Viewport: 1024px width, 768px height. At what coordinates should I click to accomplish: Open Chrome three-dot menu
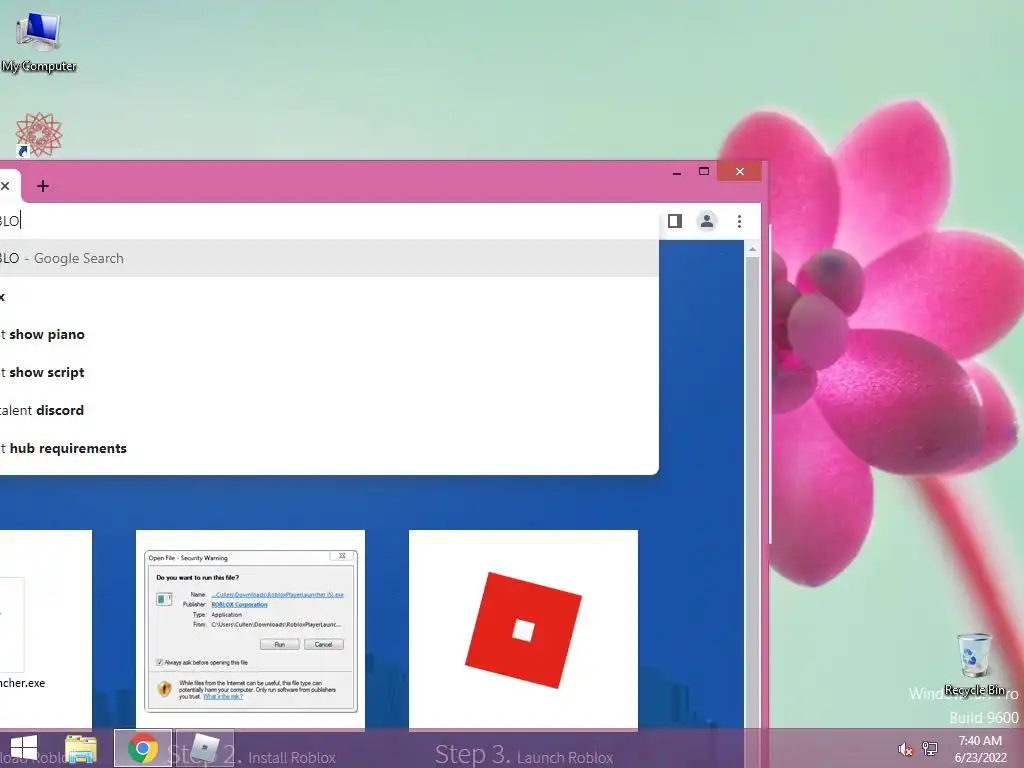click(739, 221)
